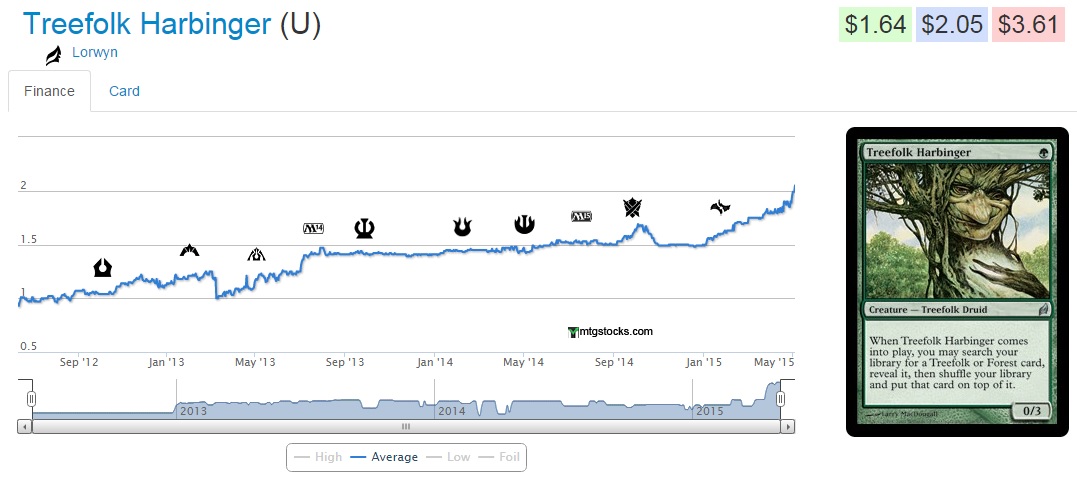Switch to the Card tab
Screen dimensions: 1077x478
point(124,91)
